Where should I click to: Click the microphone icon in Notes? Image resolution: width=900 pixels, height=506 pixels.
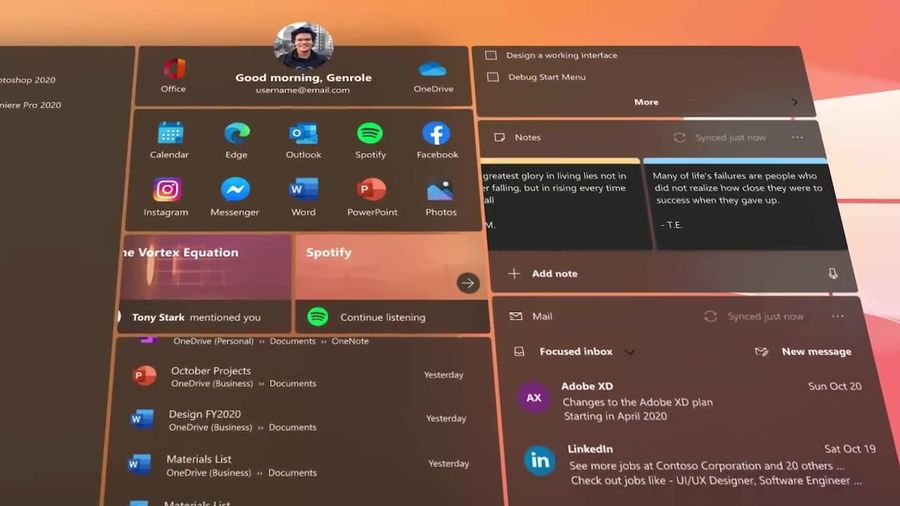(833, 274)
